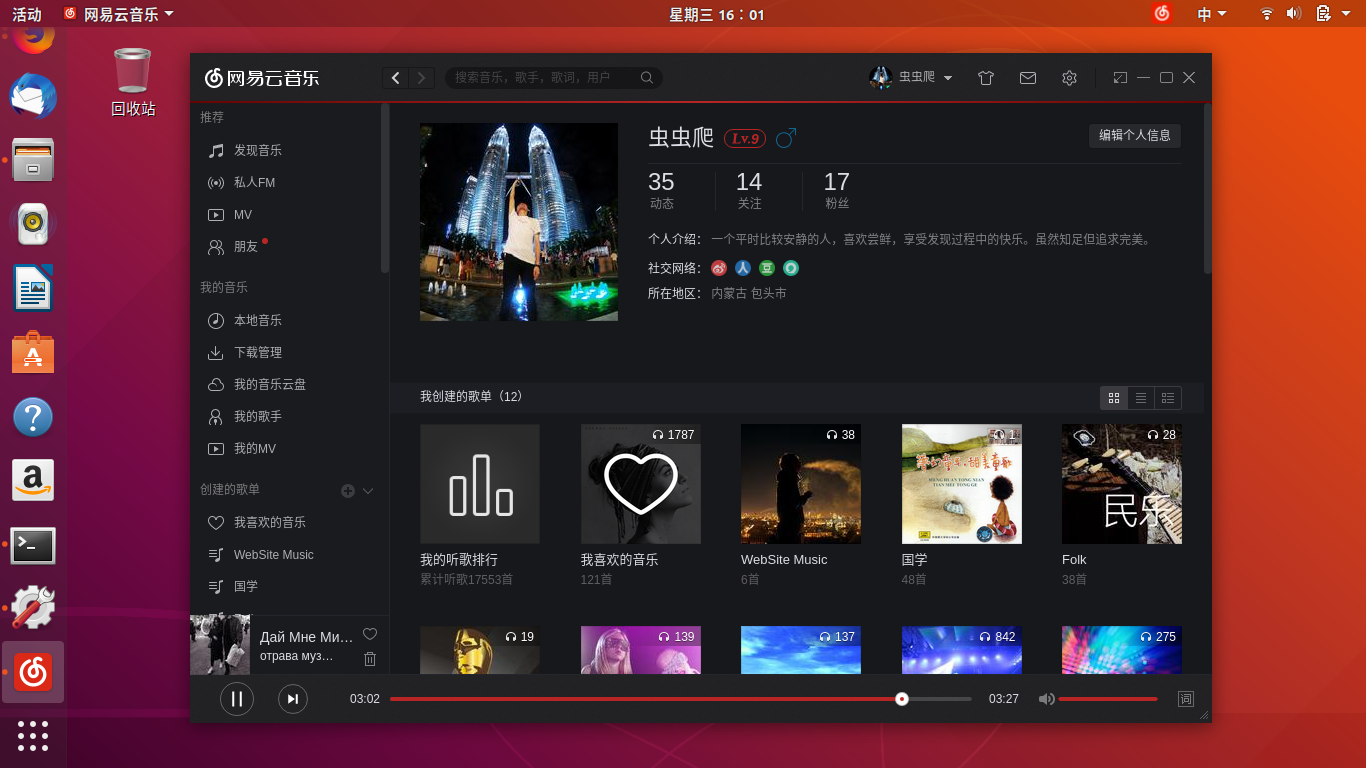The height and width of the screenshot is (768, 1366).
Task: Show lyrics with the 词 icon
Action: 1186,699
